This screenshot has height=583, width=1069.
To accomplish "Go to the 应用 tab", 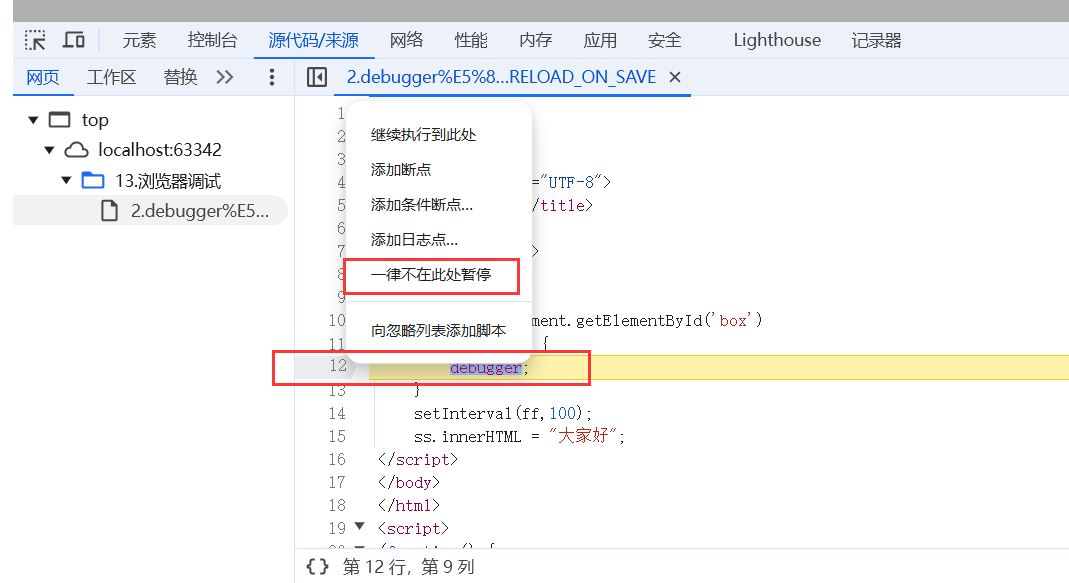I will 600,40.
